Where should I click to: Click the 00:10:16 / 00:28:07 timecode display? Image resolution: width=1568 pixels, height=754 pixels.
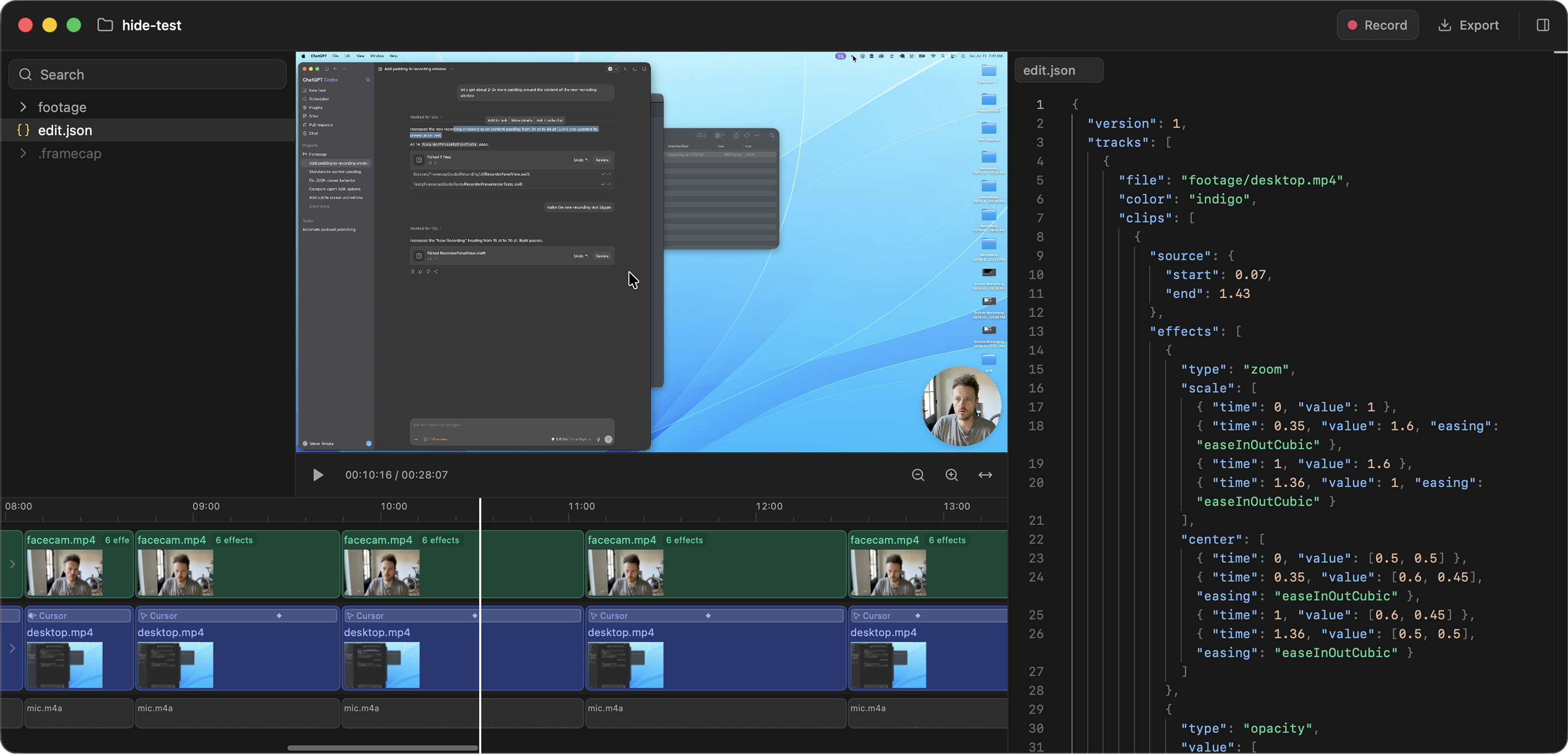(x=396, y=475)
